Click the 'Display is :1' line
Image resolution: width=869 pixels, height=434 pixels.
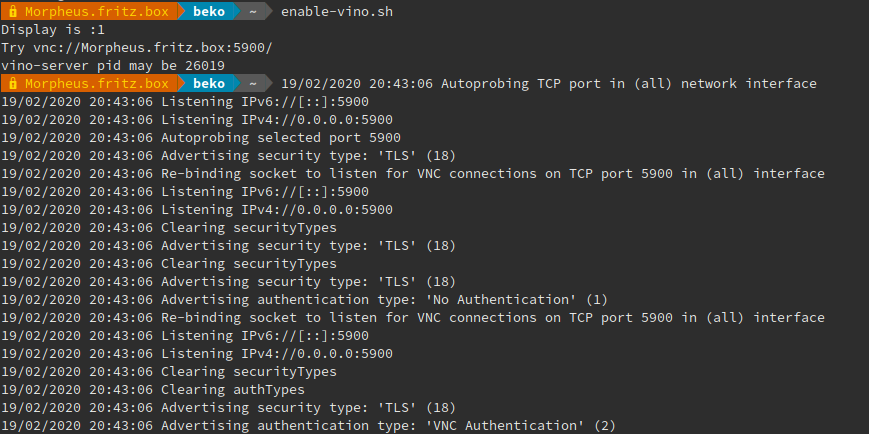pyautogui.click(x=53, y=30)
